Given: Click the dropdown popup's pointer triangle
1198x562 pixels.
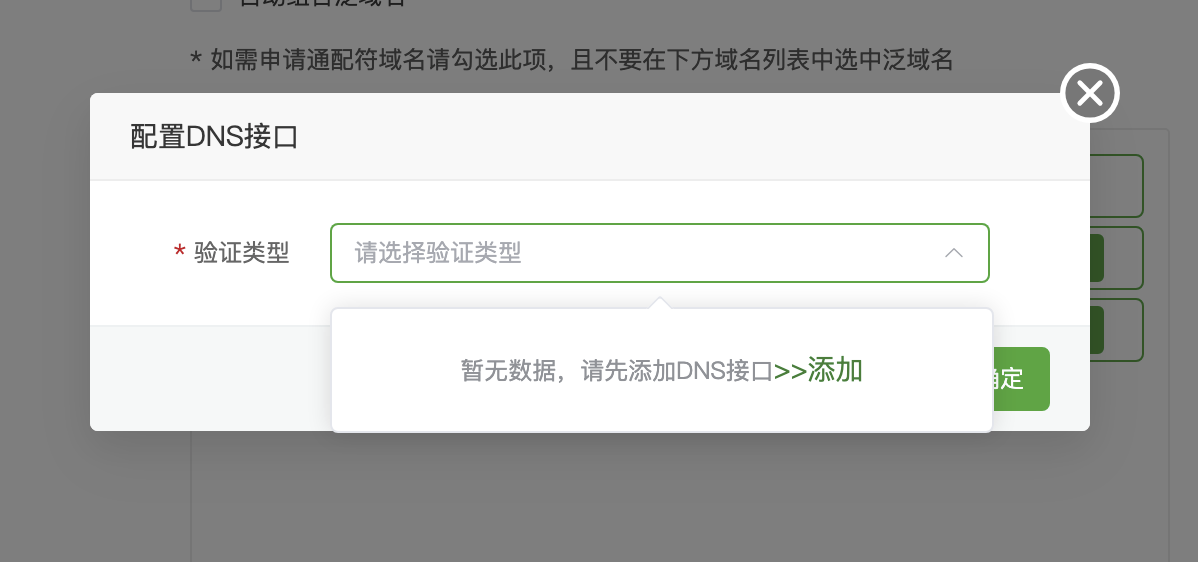Looking at the screenshot, I should click(x=660, y=303).
